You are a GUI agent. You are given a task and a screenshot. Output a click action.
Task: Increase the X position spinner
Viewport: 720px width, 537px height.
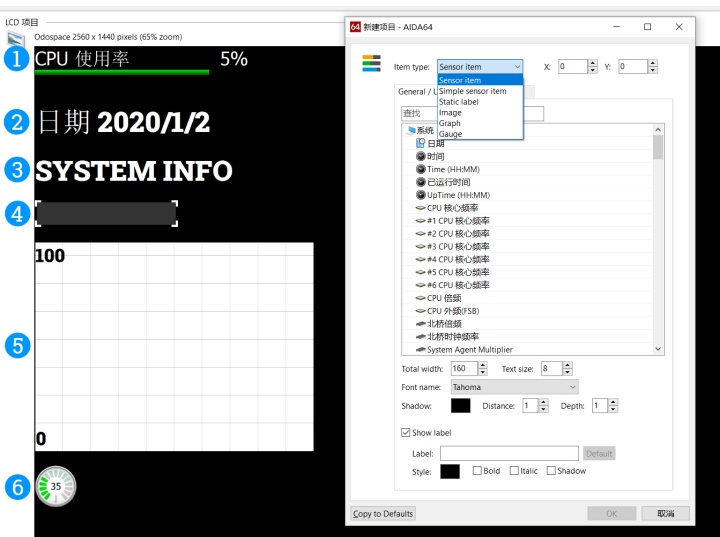tap(593, 63)
